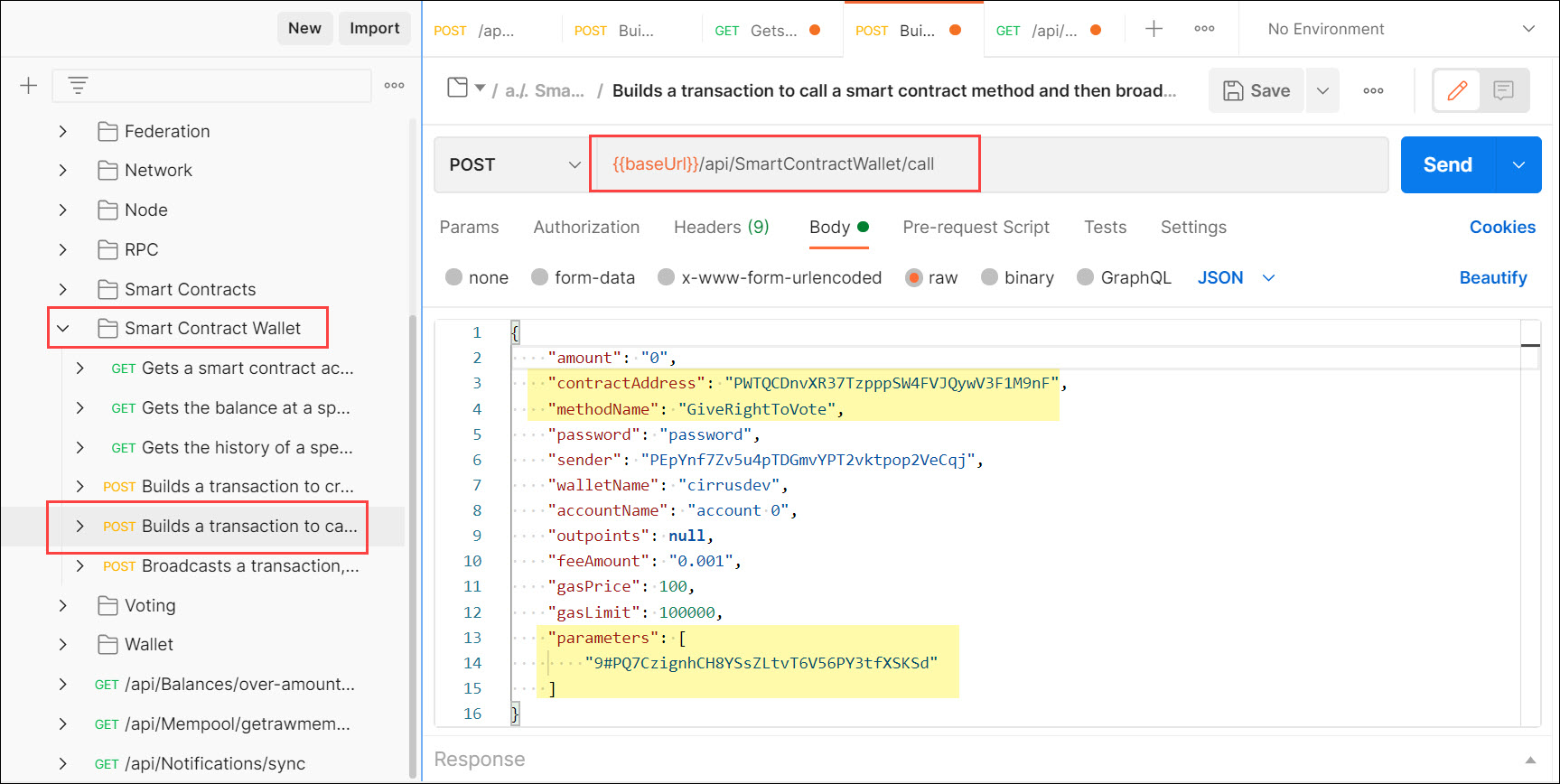Select the form-data body type
Image resolution: width=1560 pixels, height=784 pixels.
pyautogui.click(x=540, y=277)
